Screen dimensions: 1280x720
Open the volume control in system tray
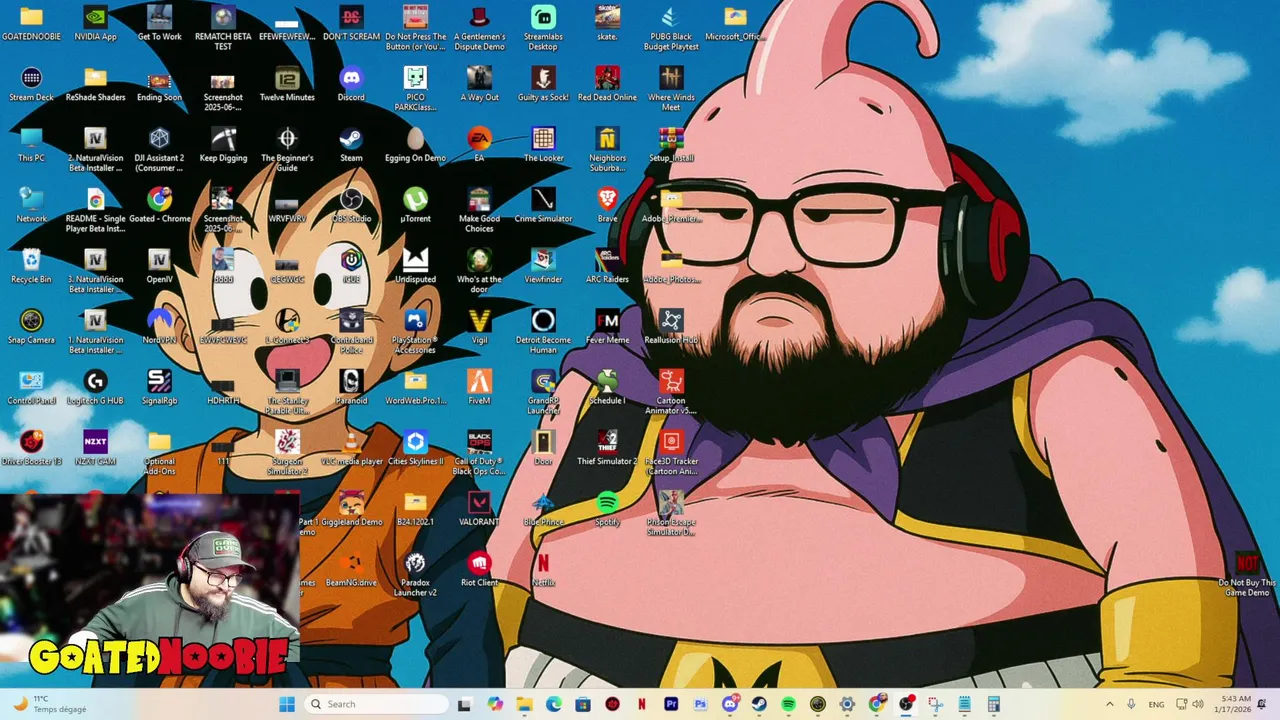(x=1198, y=704)
